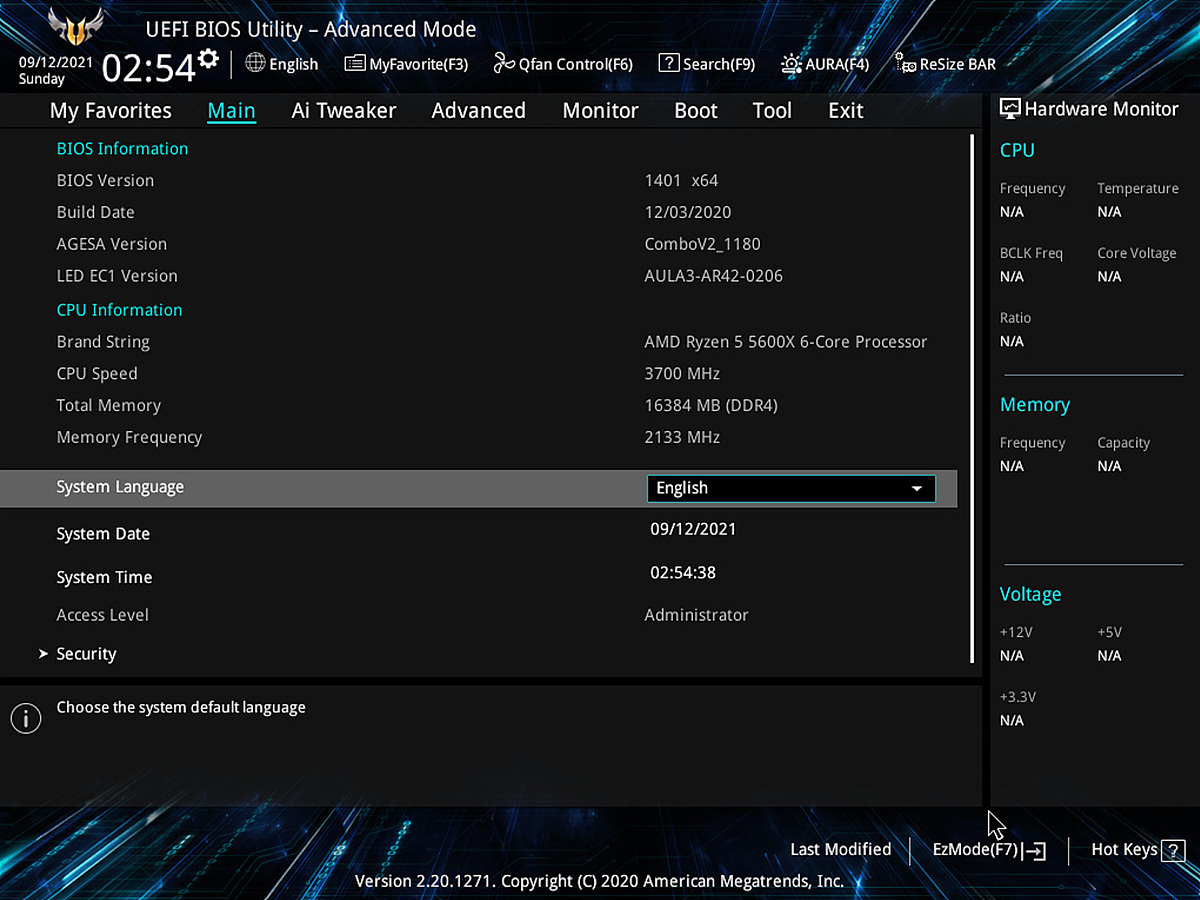
Task: Click Search(F9) label
Action: coord(719,64)
